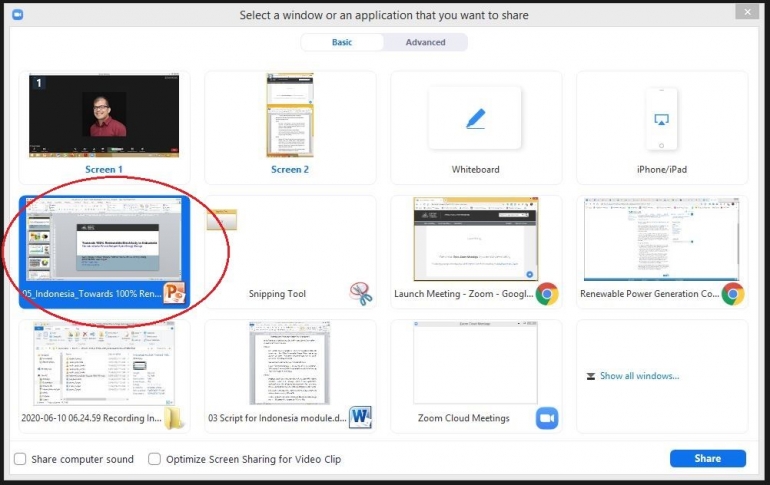Image resolution: width=770 pixels, height=485 pixels.
Task: Select the Renewable Power Generation Co... preview
Action: click(661, 240)
